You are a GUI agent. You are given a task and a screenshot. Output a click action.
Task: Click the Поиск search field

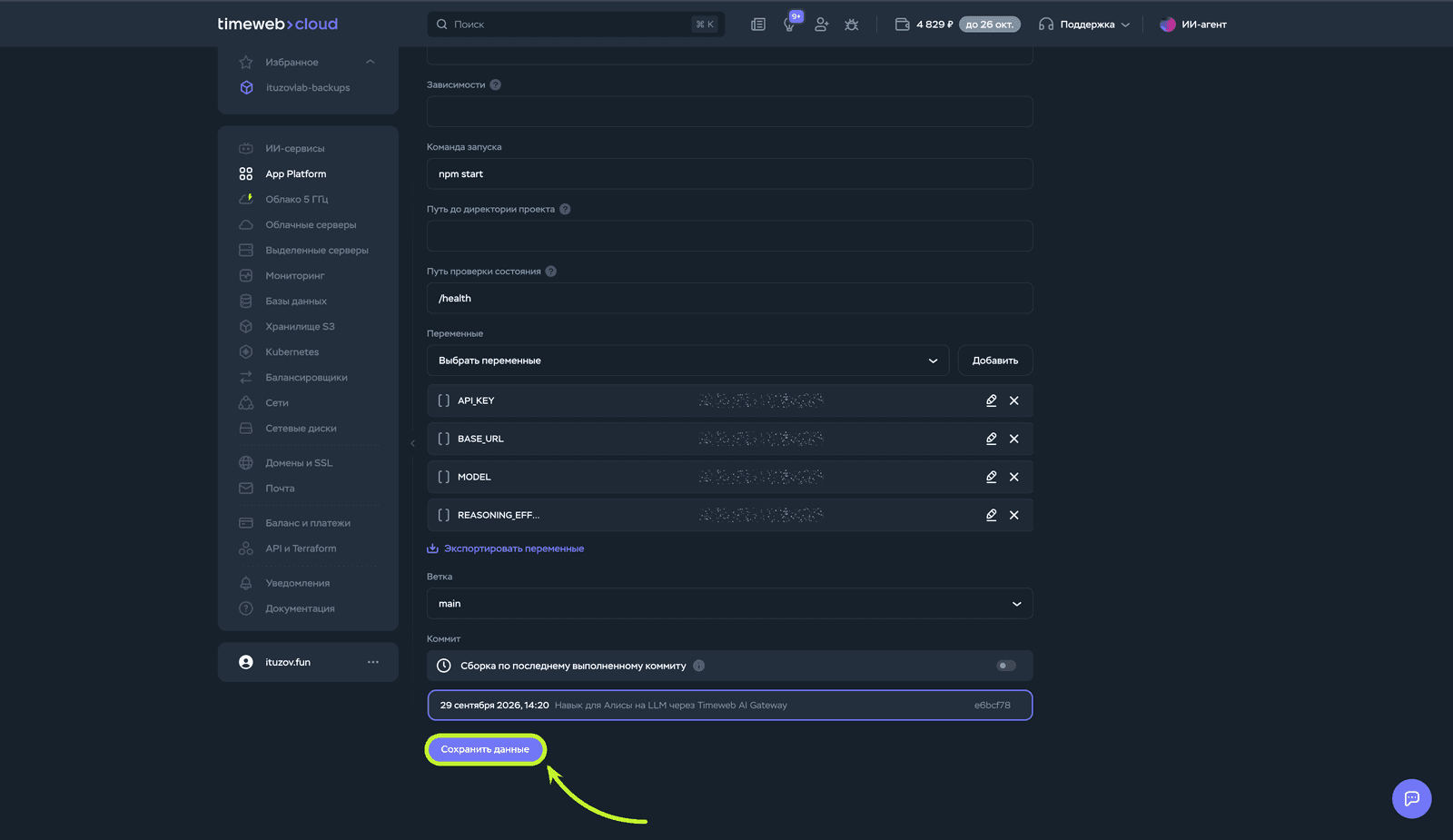click(x=576, y=25)
